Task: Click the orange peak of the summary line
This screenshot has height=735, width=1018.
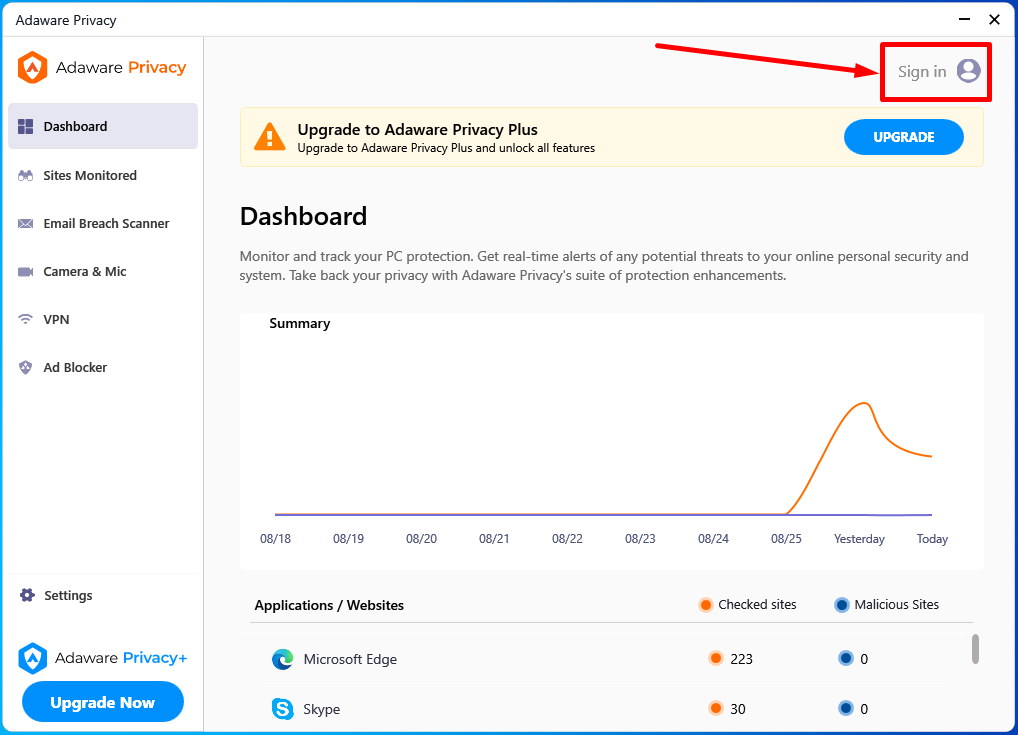Action: (x=864, y=404)
